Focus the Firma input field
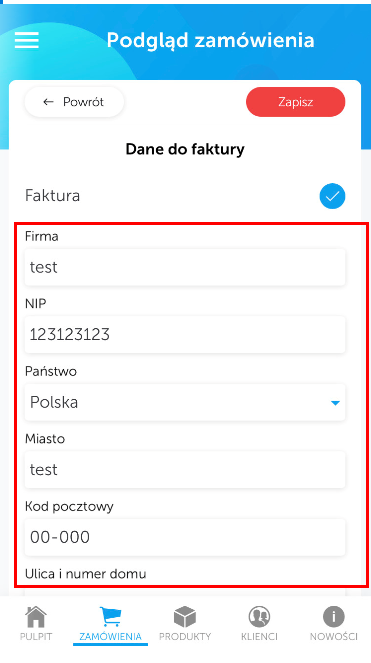The height and width of the screenshot is (663, 371). coord(185,267)
